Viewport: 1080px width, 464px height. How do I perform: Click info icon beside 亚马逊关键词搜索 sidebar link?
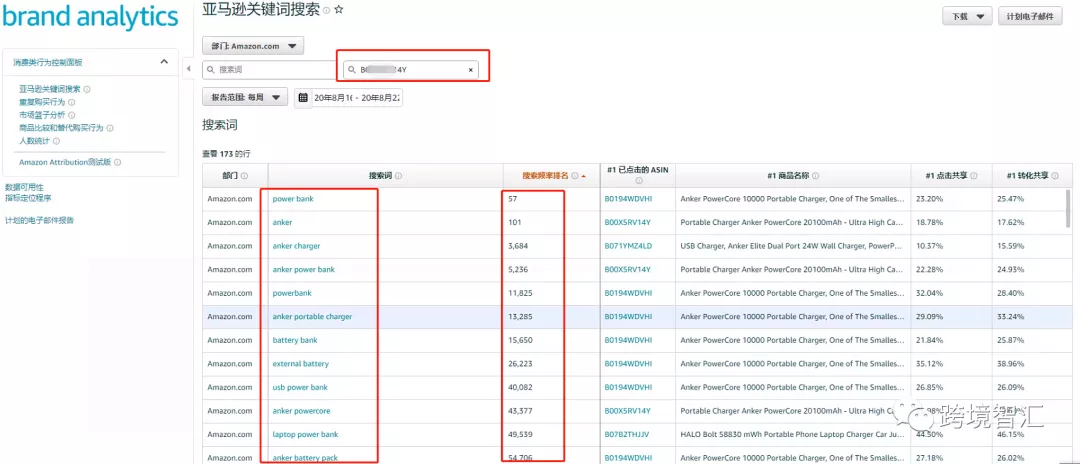87,89
